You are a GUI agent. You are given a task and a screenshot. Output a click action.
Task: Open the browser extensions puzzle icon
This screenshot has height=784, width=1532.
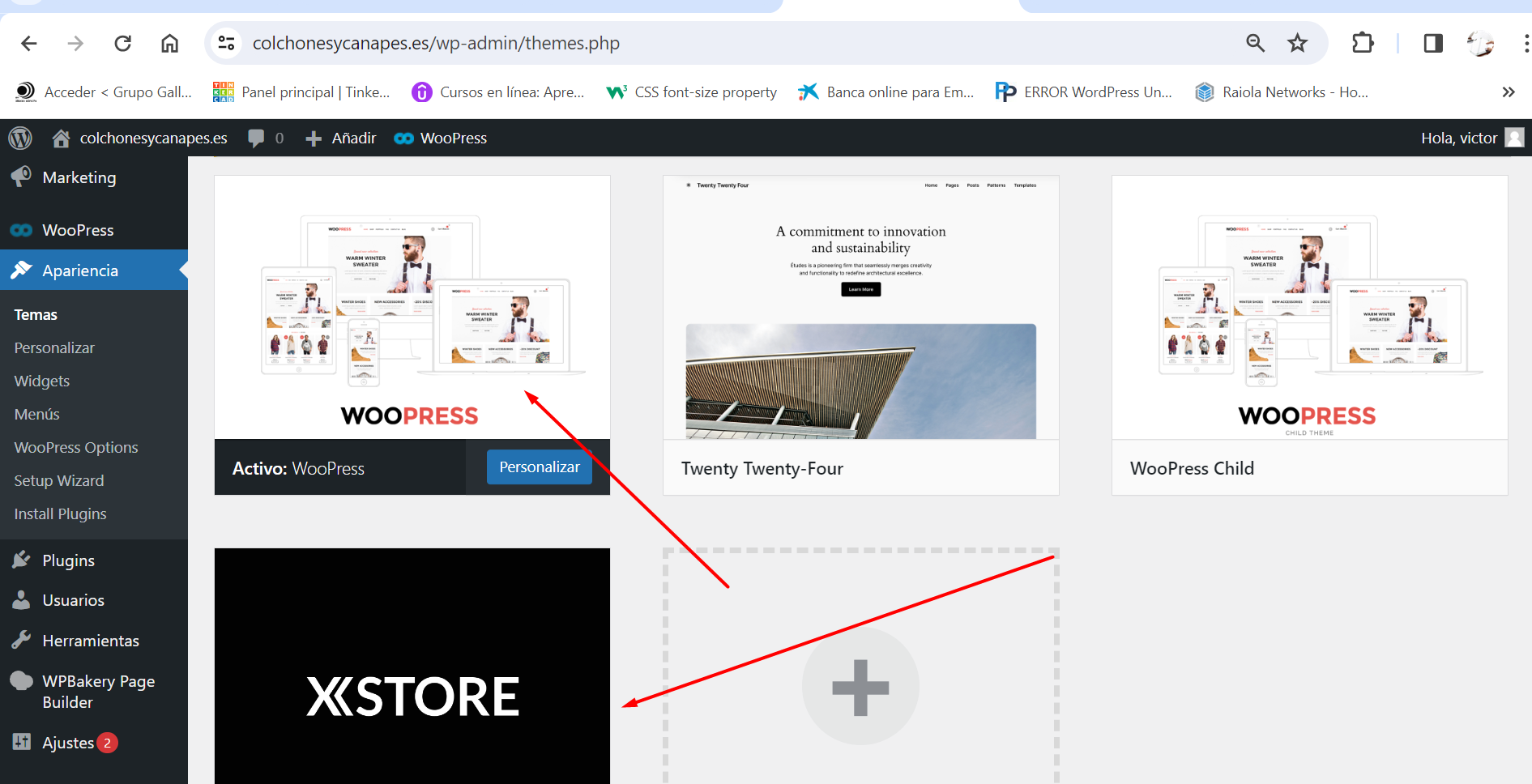coord(1363,44)
